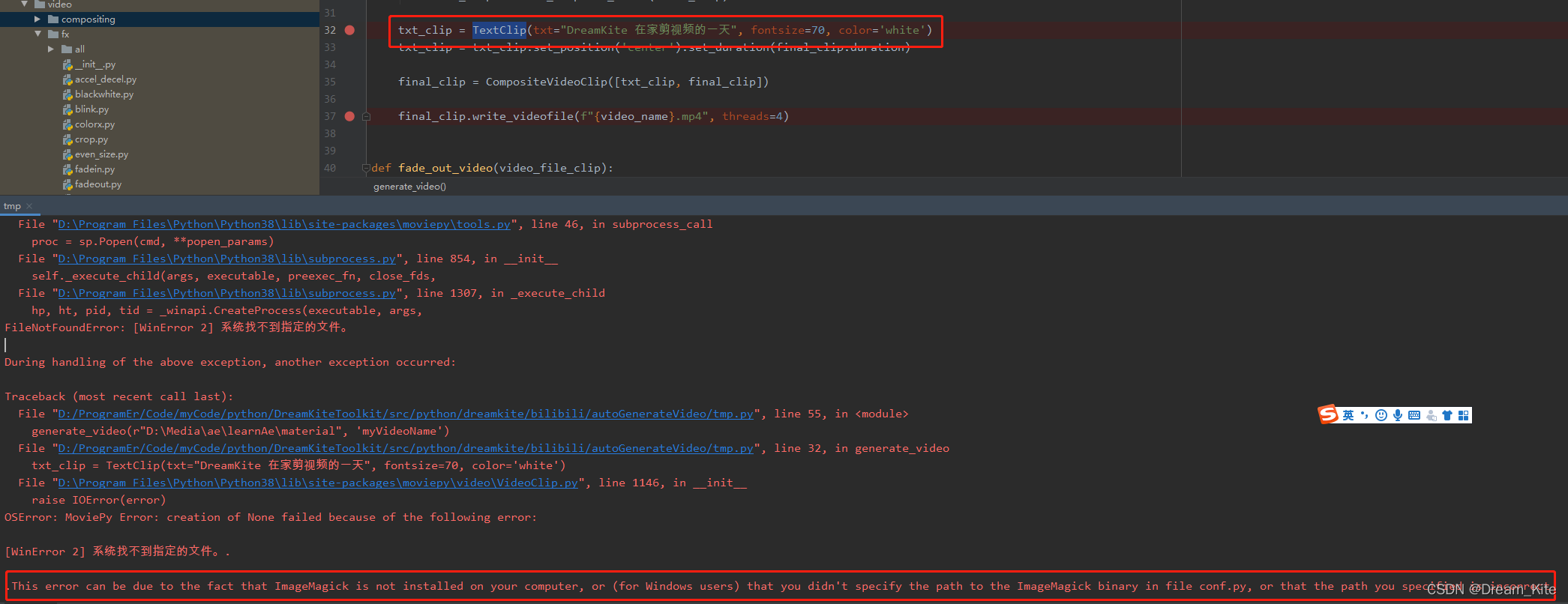This screenshot has height=604, width=1568.
Task: Click CompositeVideoClip call on line 35
Action: [x=547, y=82]
